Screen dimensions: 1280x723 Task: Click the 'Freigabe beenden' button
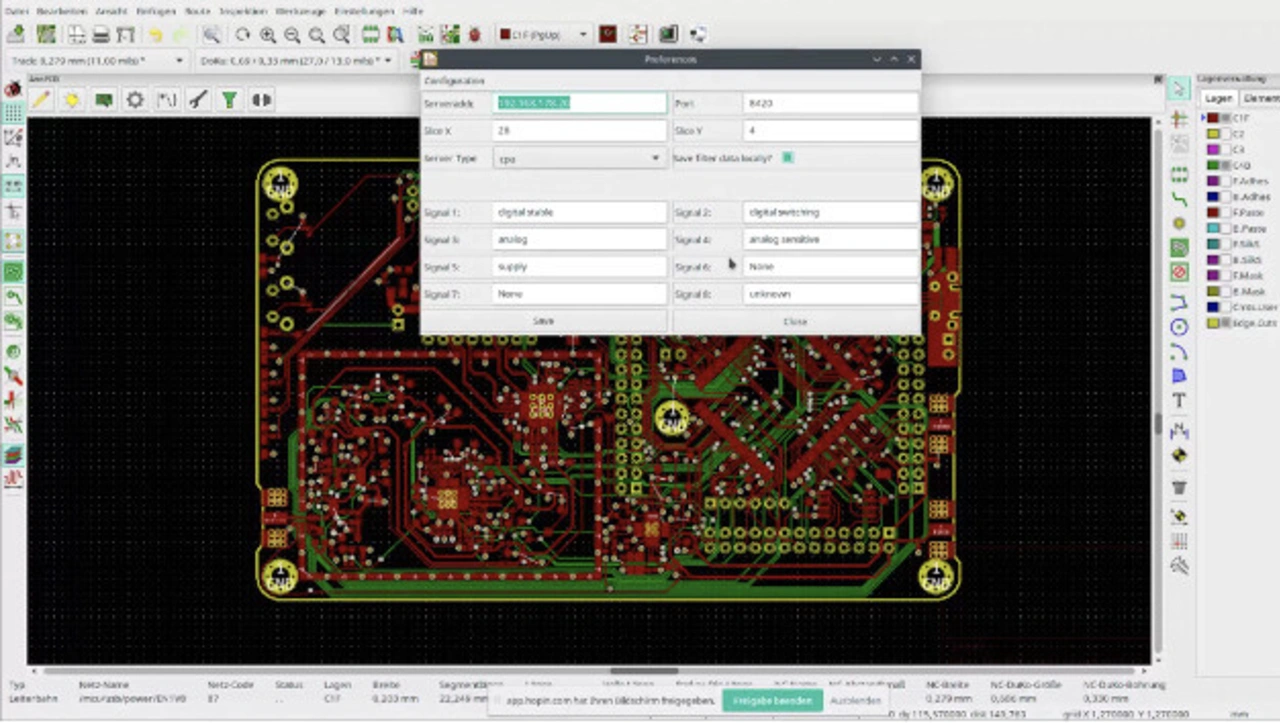(772, 700)
